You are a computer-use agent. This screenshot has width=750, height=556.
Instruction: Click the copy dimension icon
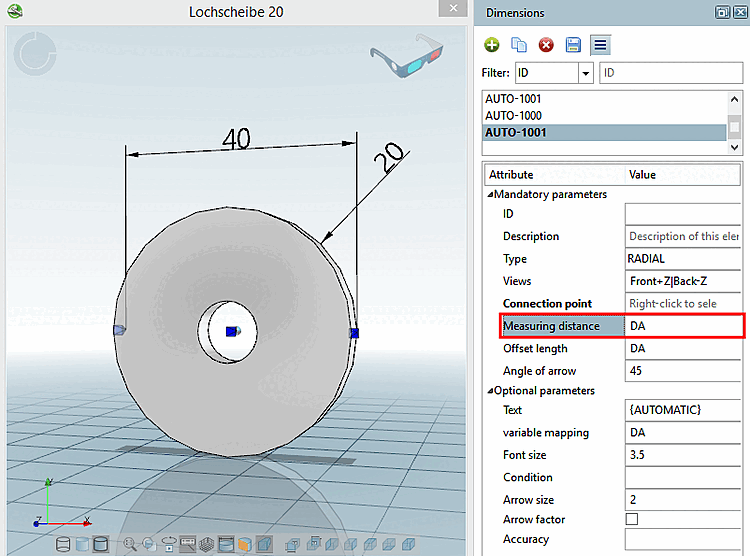tap(519, 45)
